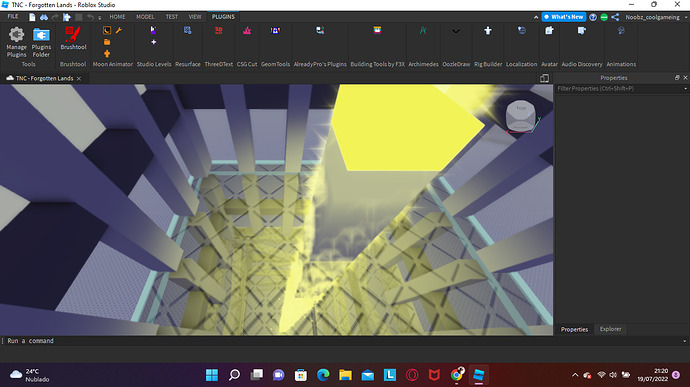Click the new file icon in quick access
This screenshot has width=690, height=387.
click(32, 17)
